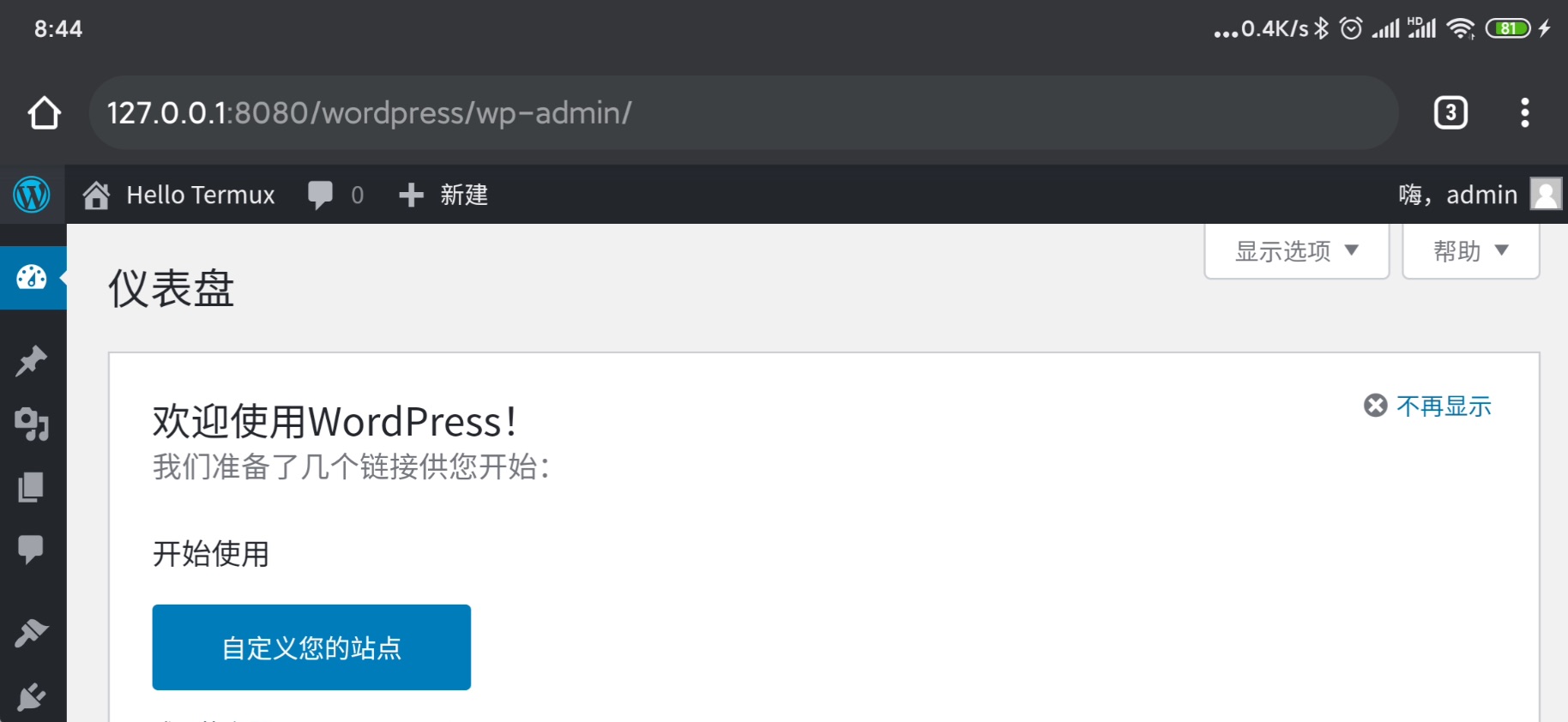Visit site via Hello Termux link

(x=178, y=195)
